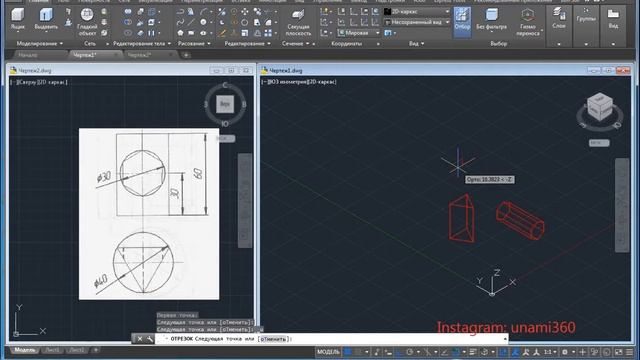Image resolution: width=640 pixels, height=360 pixels.
Task: Expand the Моделирование panel
Action: click(x=40, y=44)
